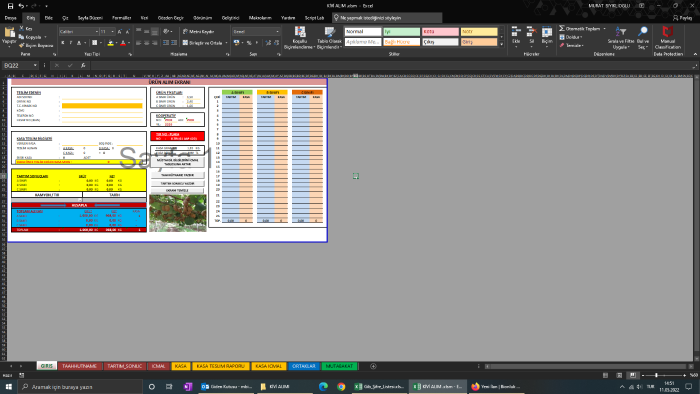Open the font size dropdown
700x394 pixels.
coord(112,32)
